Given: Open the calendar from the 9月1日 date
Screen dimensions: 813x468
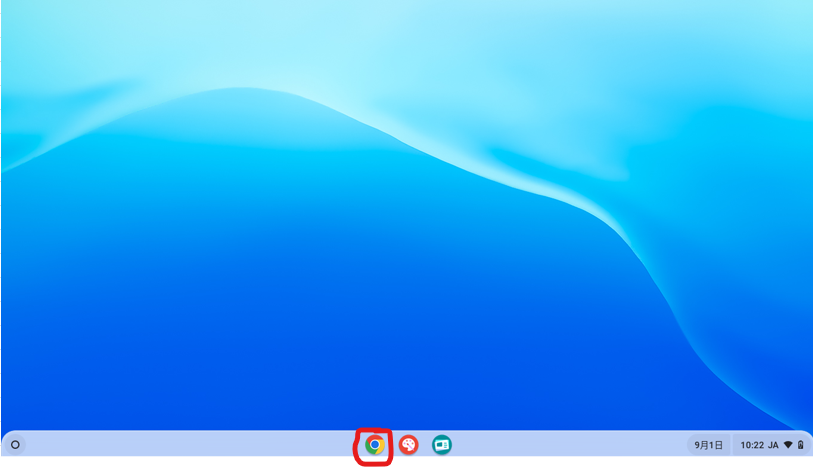Looking at the screenshot, I should (708, 445).
